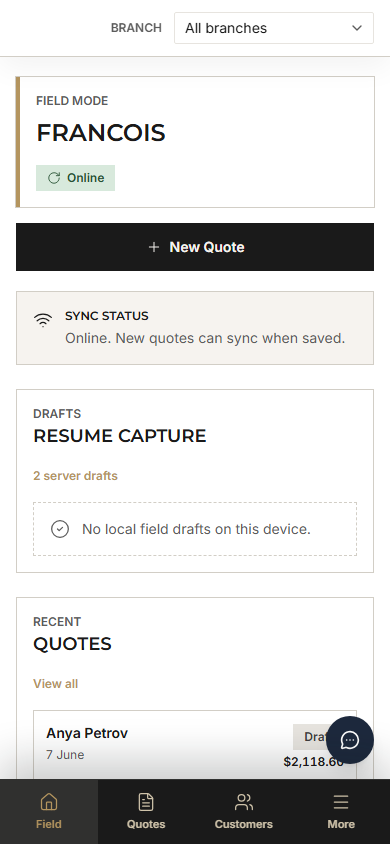
Task: Follow the View all quotes link
Action: click(55, 684)
